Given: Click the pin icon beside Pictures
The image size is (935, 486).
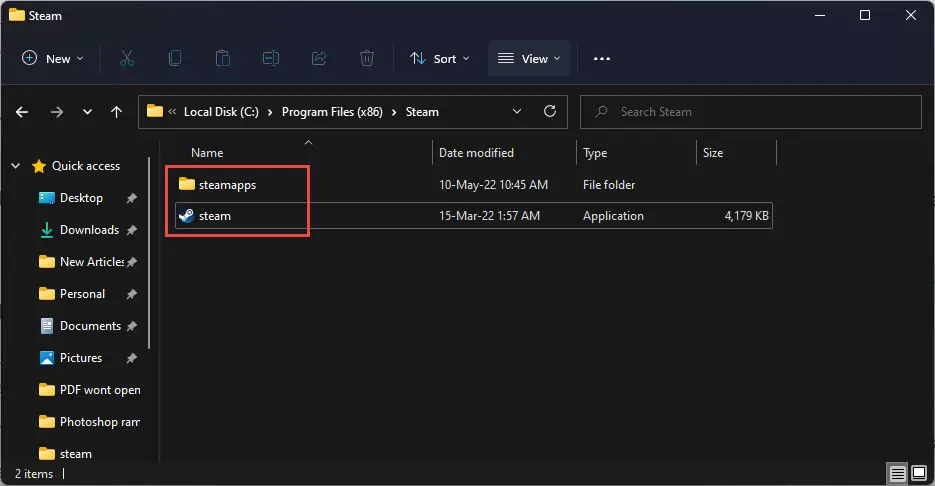Looking at the screenshot, I should click(x=132, y=358).
